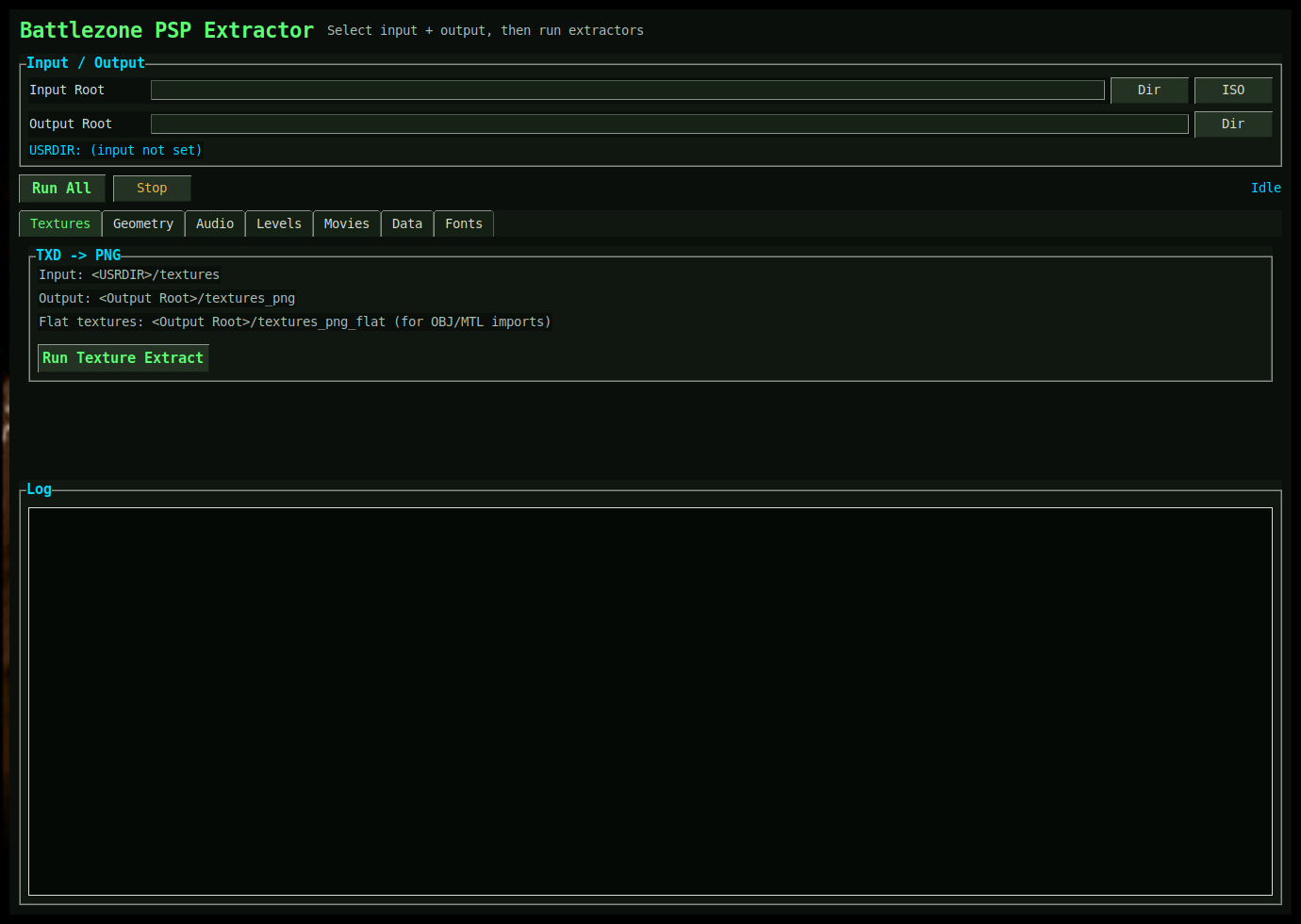Stop the running extraction
Image resolution: width=1301 pixels, height=924 pixels.
pyautogui.click(x=152, y=188)
